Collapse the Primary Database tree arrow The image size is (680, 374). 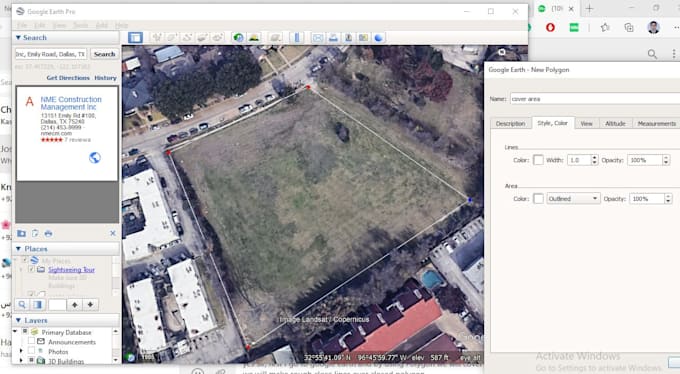[15, 332]
